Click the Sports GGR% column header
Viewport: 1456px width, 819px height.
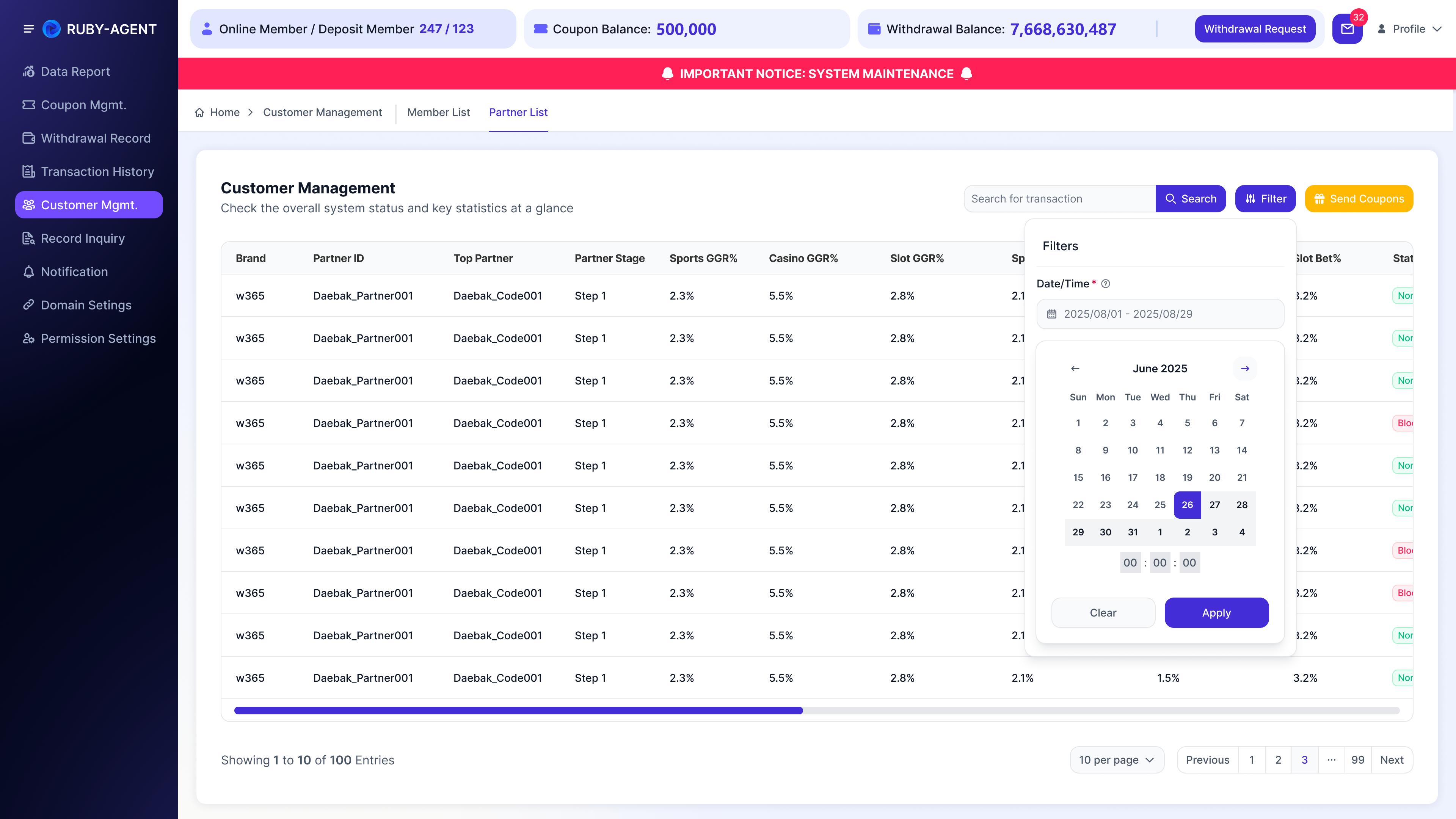click(703, 258)
